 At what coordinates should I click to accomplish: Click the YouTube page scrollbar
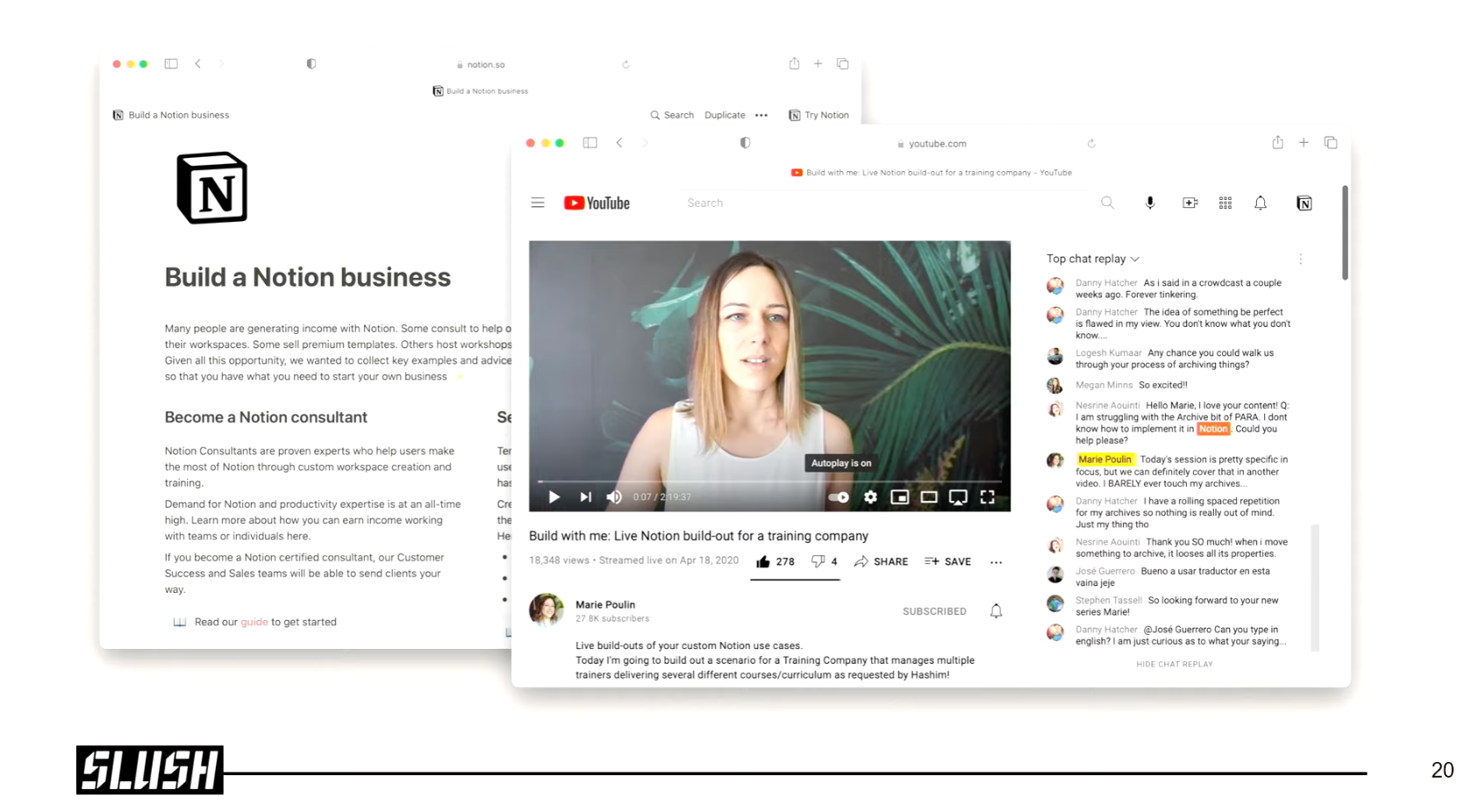coord(1344,233)
